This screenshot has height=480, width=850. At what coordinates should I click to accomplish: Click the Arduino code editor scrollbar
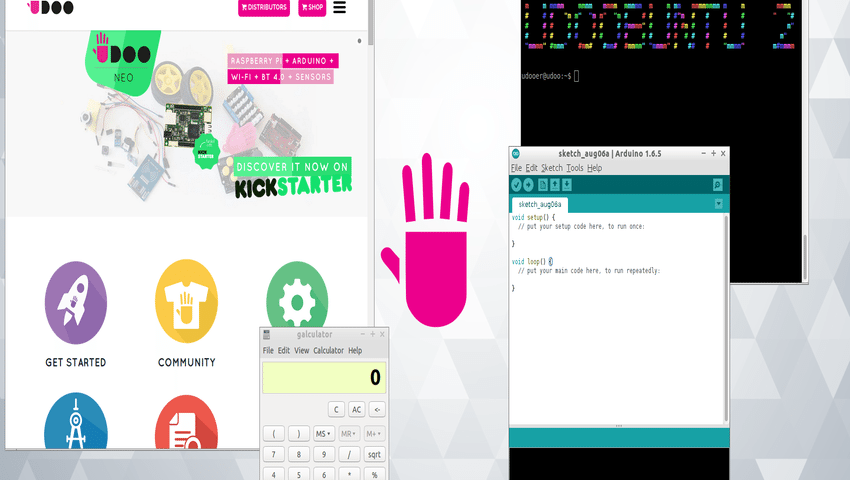point(726,320)
